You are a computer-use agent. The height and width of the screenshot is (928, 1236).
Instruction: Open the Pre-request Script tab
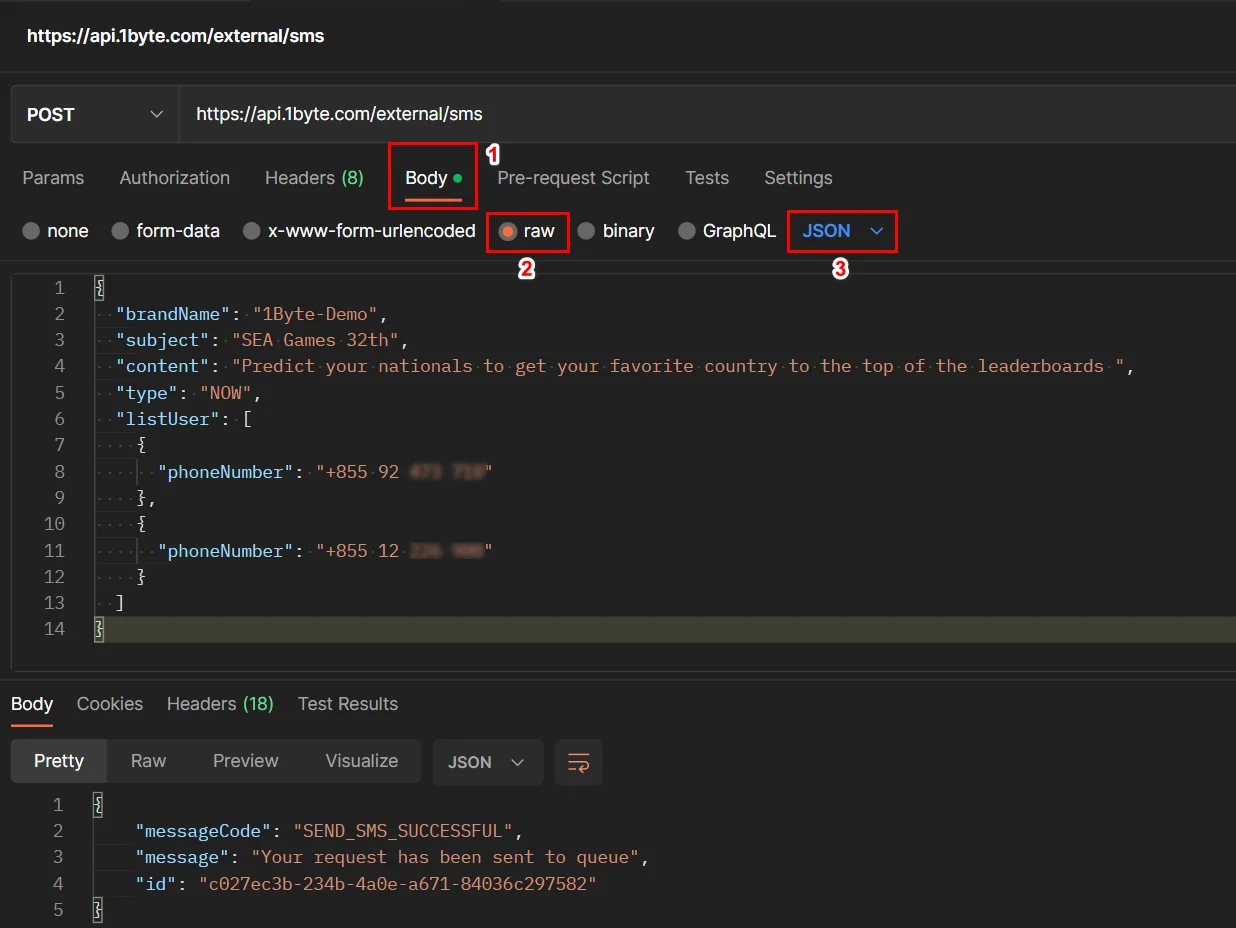(x=573, y=178)
